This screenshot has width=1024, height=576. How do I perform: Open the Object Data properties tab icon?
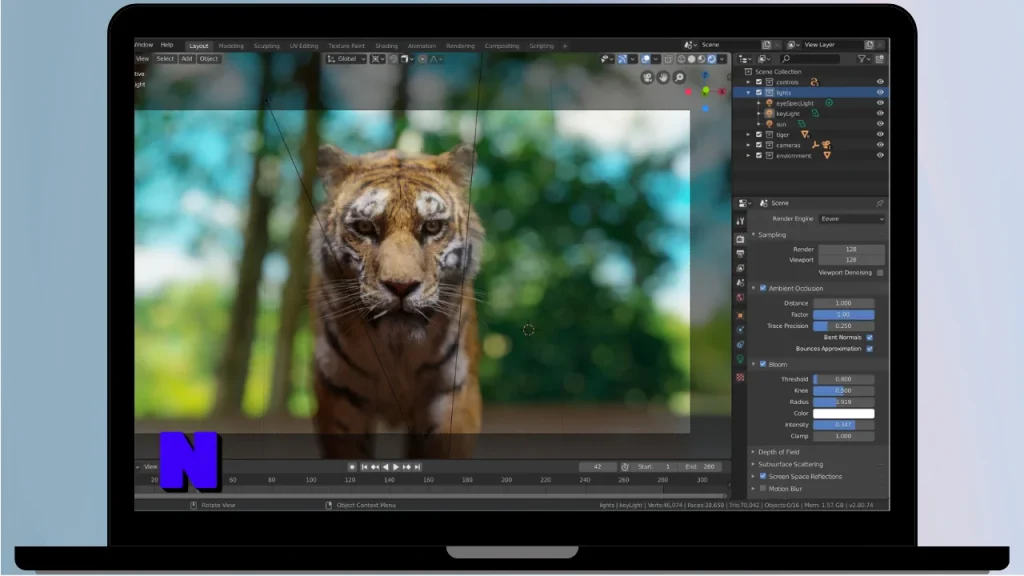[740, 359]
